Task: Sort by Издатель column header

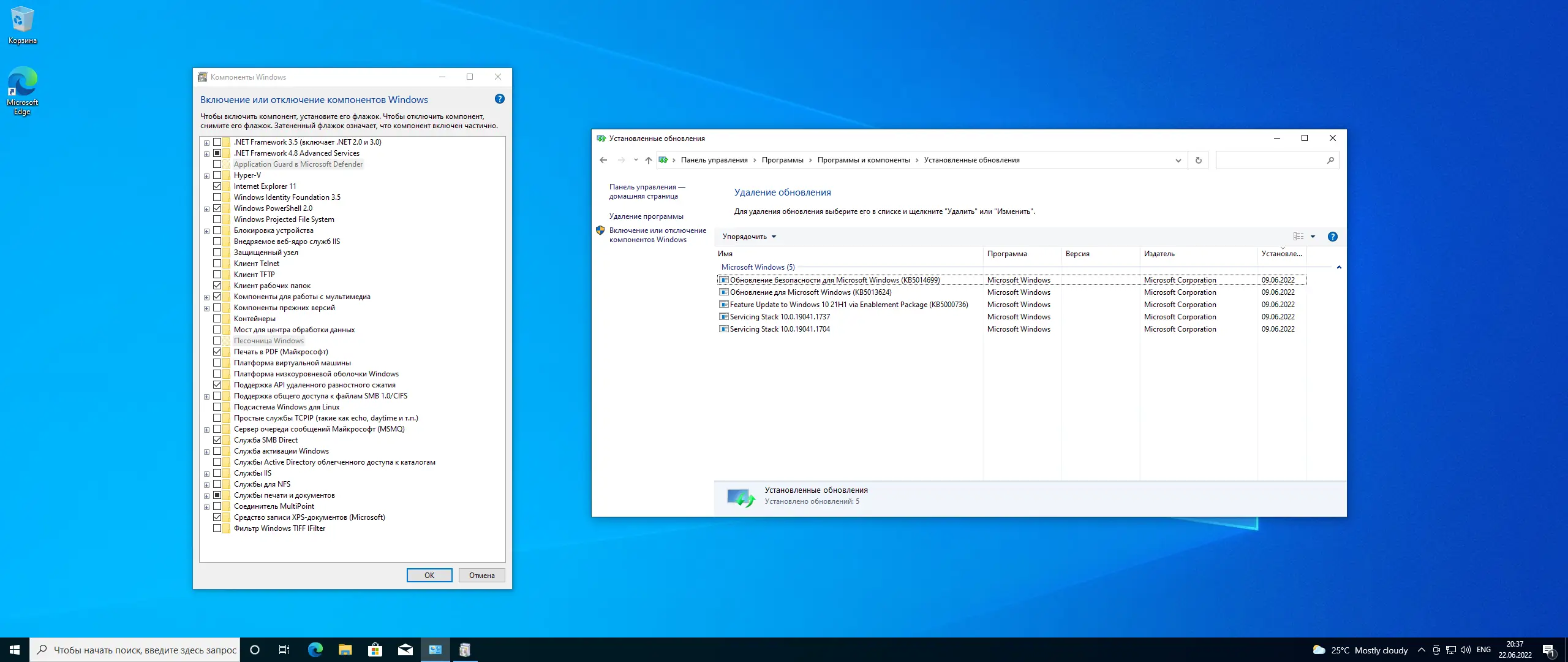Action: (x=1159, y=254)
